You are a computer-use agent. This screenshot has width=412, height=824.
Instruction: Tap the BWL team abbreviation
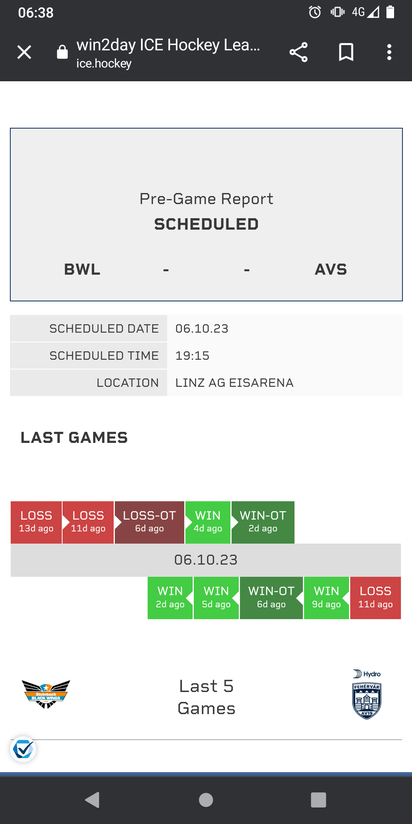tap(82, 270)
